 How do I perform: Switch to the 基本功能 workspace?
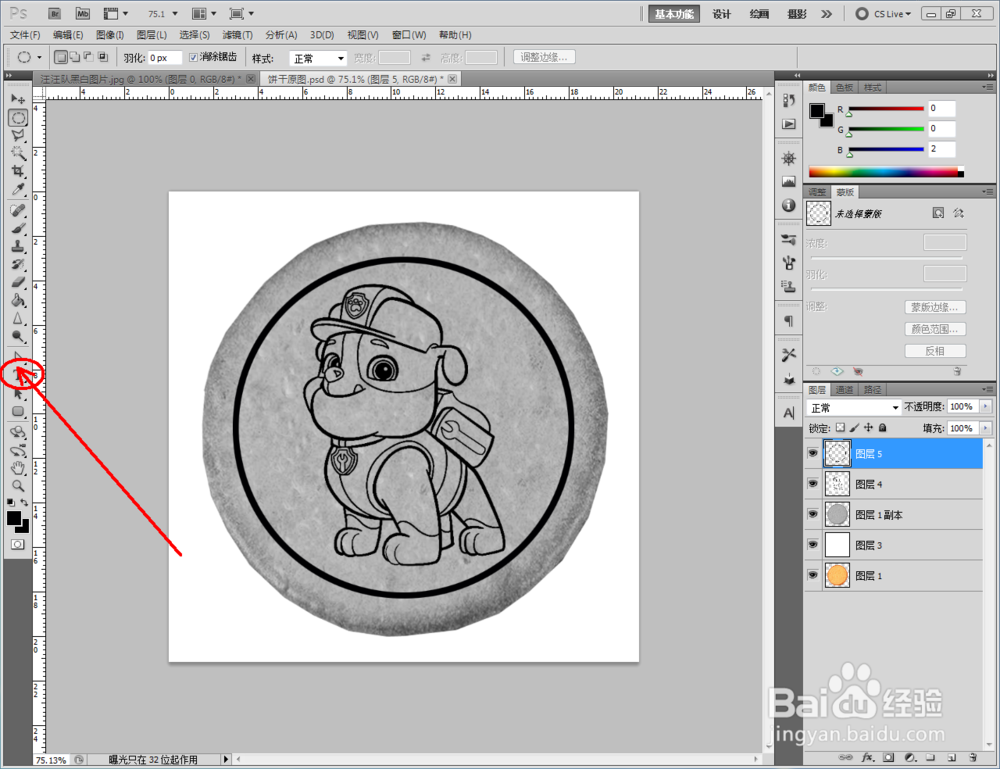tap(674, 14)
